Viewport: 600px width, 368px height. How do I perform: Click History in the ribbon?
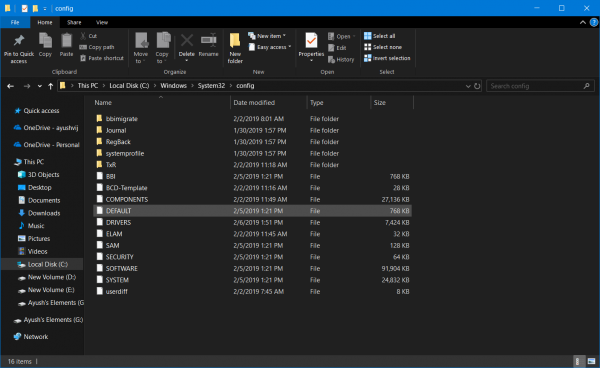coord(341,60)
